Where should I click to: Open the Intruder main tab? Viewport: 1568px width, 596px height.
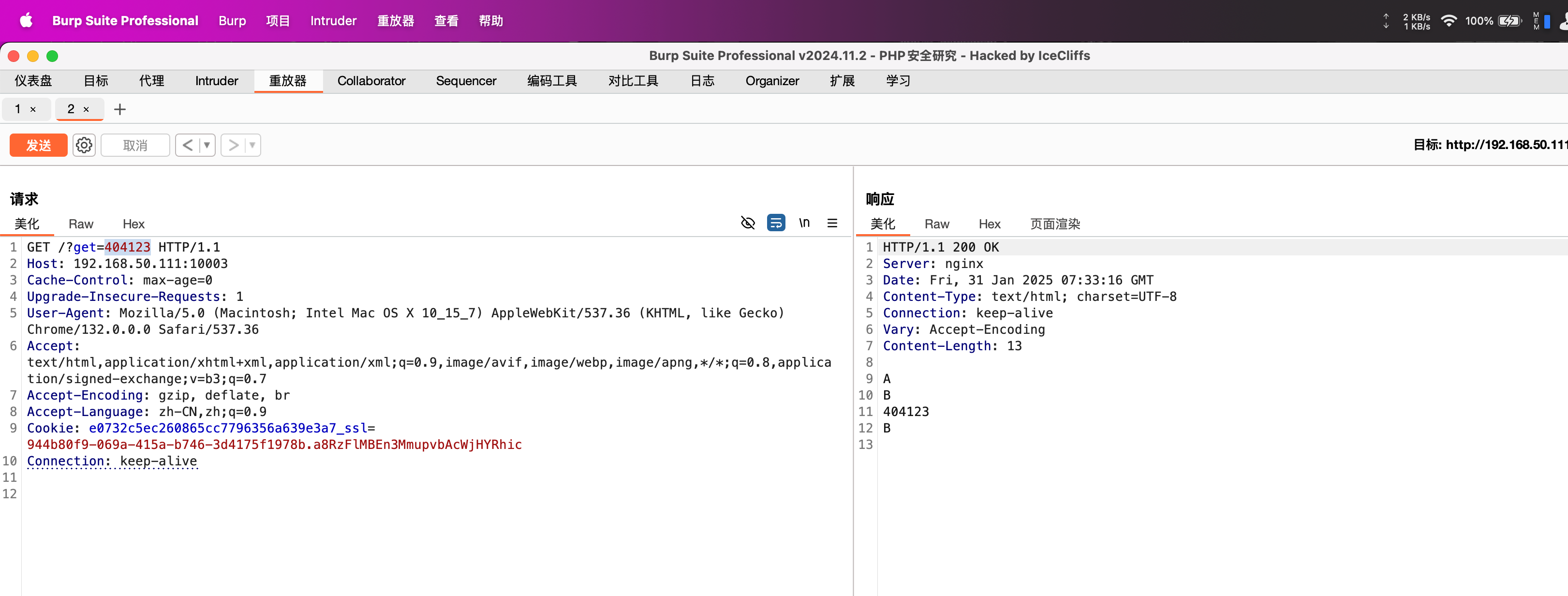[216, 81]
